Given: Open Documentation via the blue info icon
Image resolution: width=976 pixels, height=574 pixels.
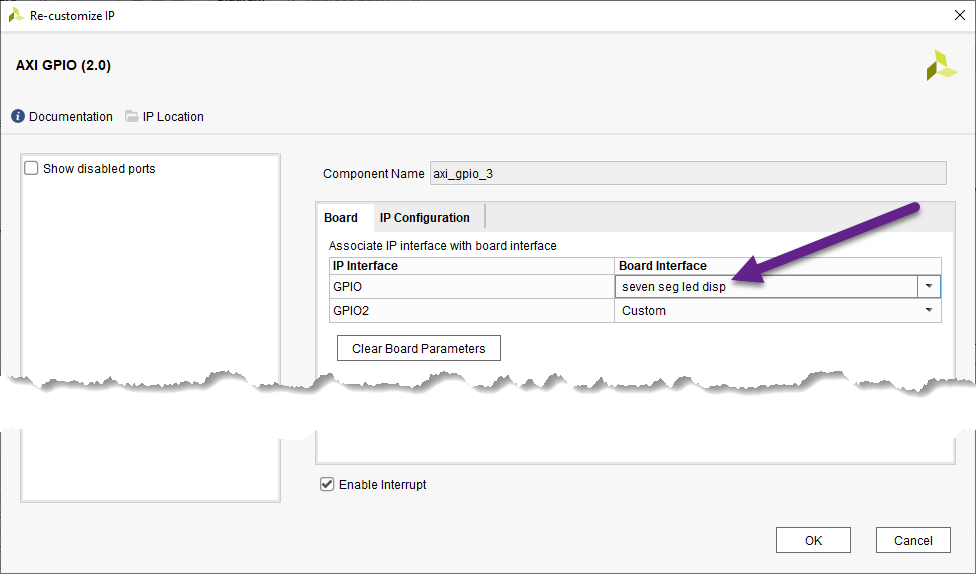Looking at the screenshot, I should click(18, 117).
